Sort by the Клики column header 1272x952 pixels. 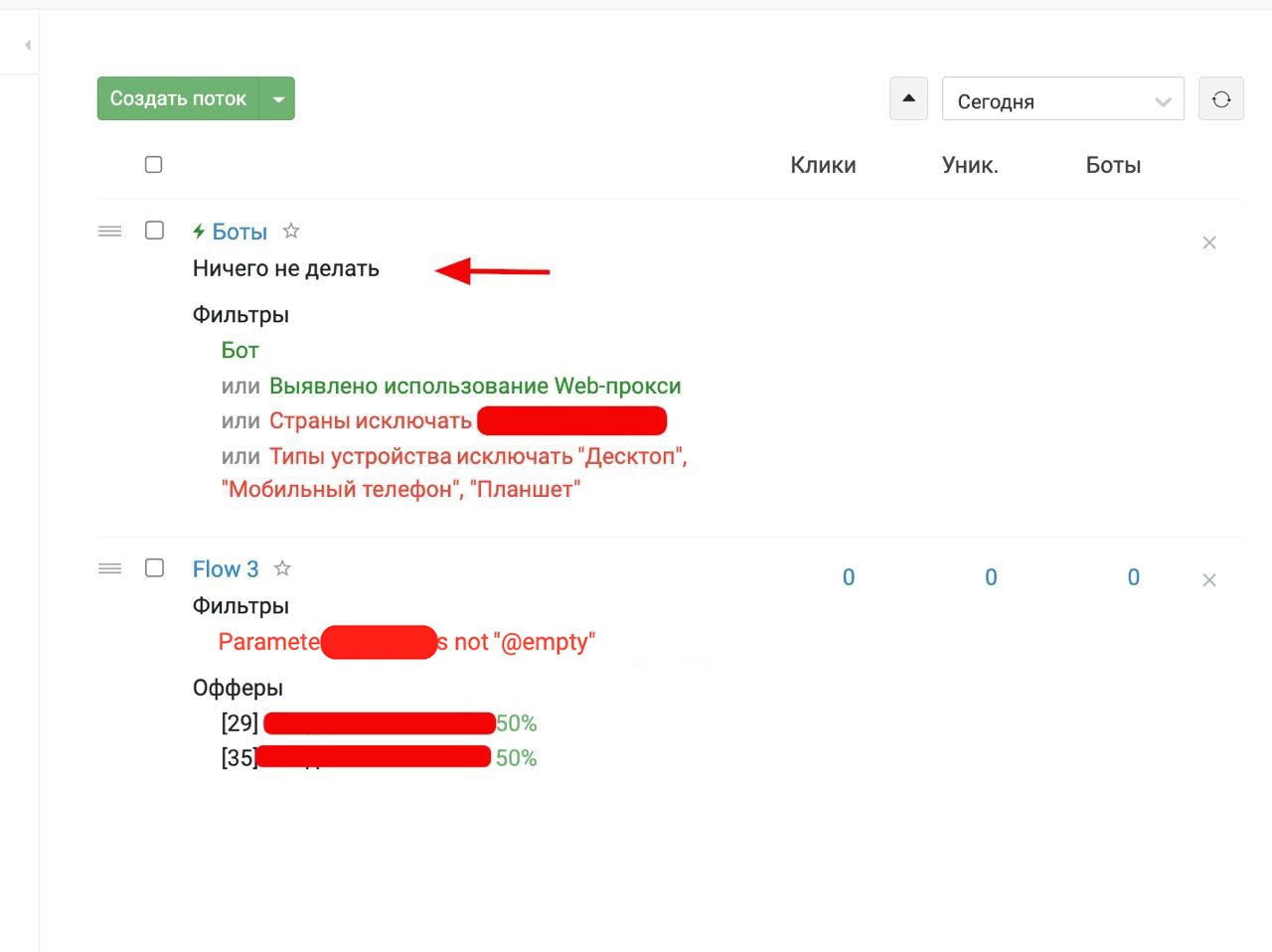coord(823,165)
